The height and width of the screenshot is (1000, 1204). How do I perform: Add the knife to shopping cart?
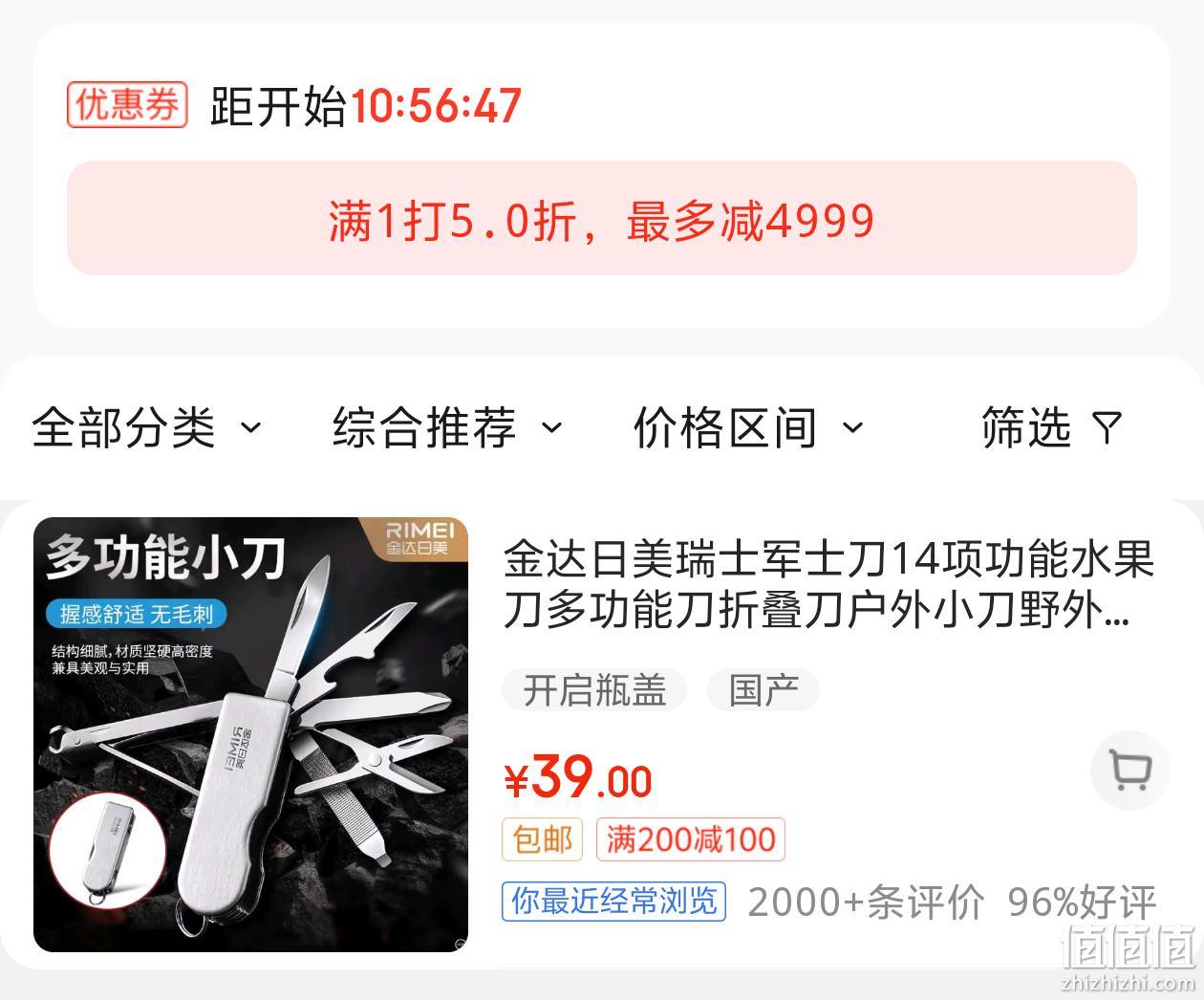(1131, 771)
